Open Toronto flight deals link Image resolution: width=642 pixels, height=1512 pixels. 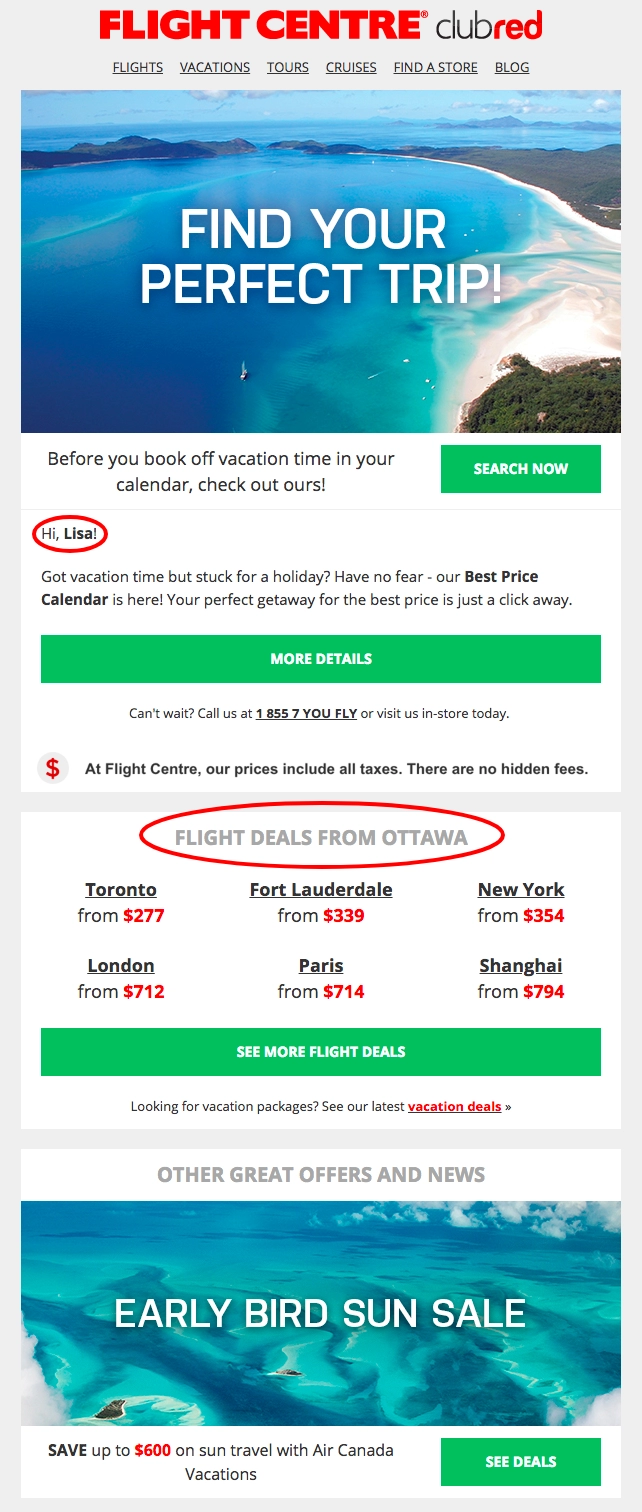(120, 889)
